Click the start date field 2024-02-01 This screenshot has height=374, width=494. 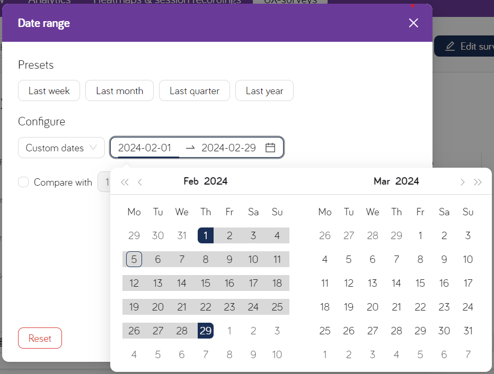145,148
